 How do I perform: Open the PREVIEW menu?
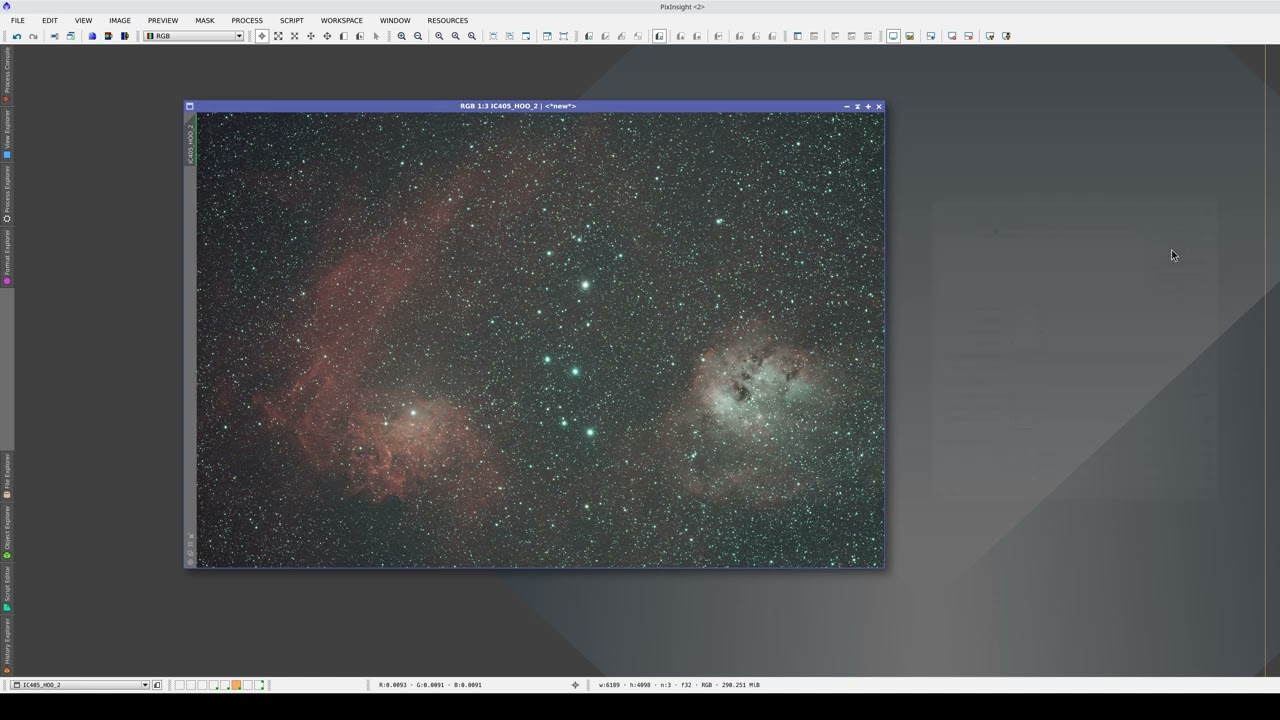point(163,20)
